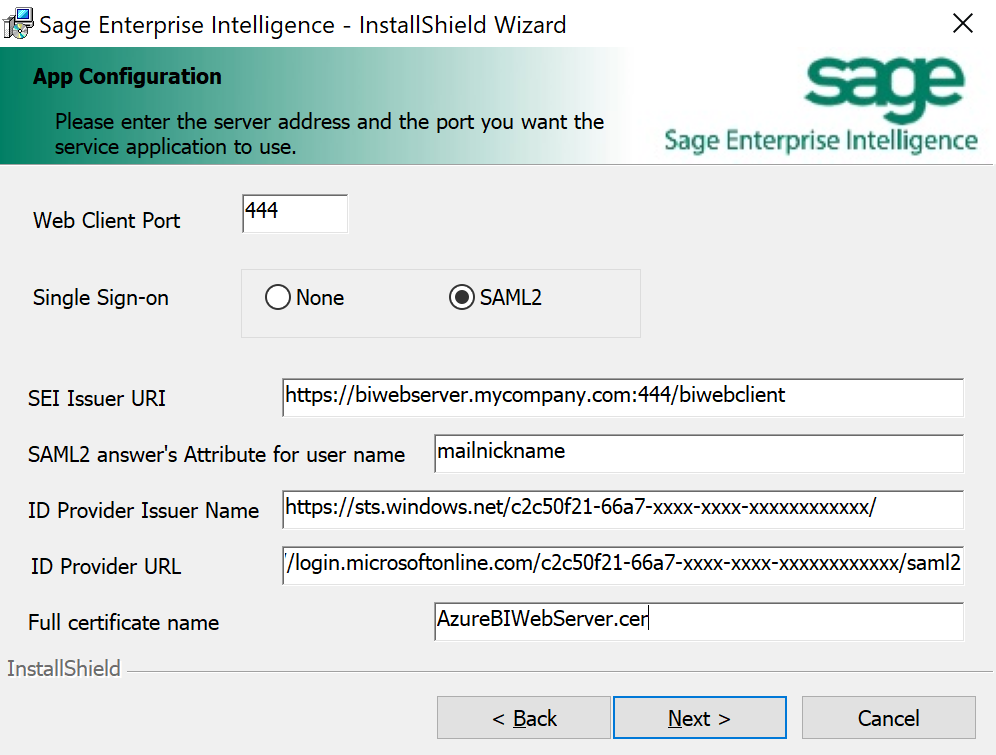Click the App Configuration heading
996x755 pixels.
tap(127, 77)
